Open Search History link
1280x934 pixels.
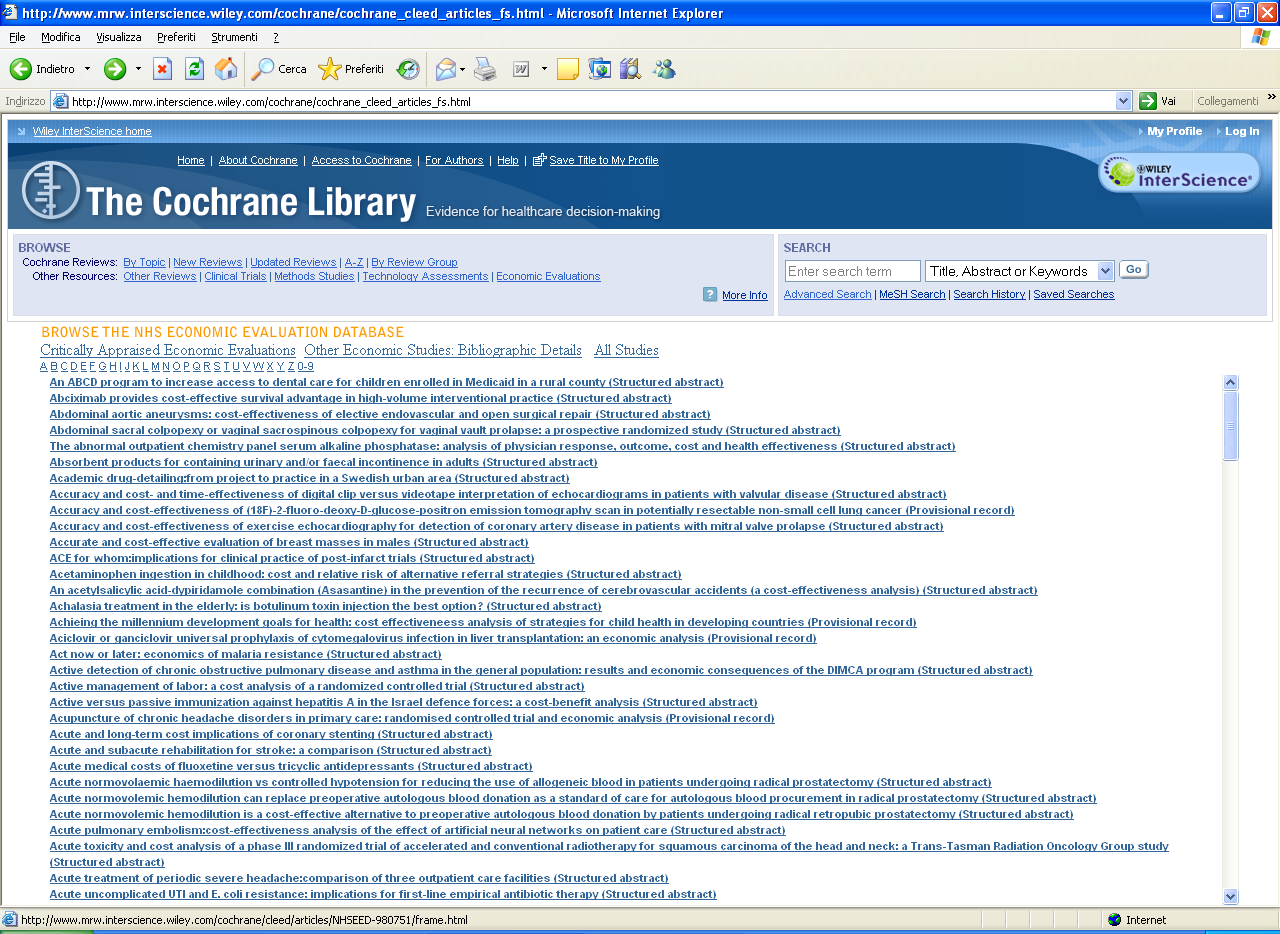(989, 295)
